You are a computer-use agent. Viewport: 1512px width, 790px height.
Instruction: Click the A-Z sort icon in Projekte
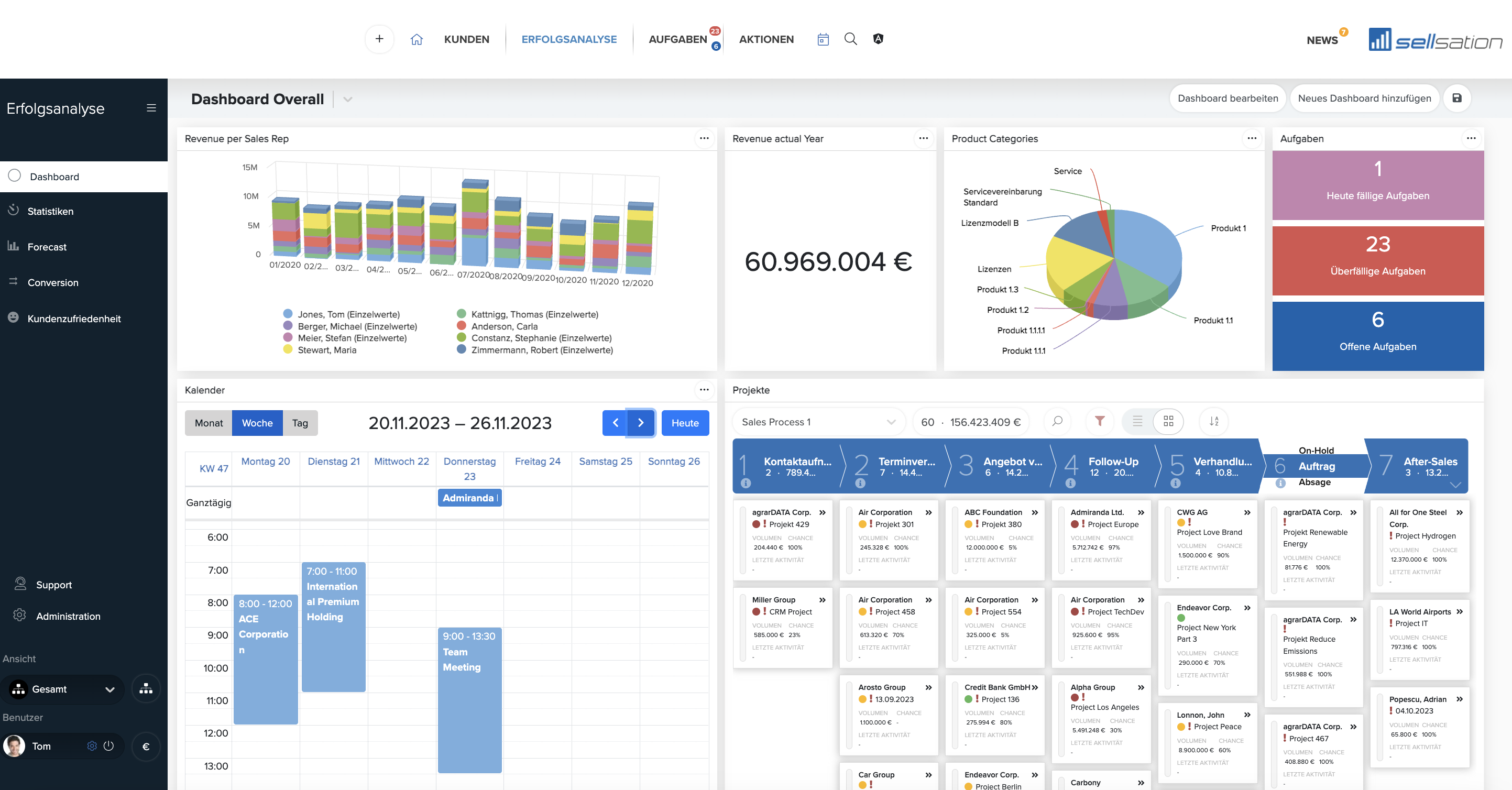(x=1214, y=421)
